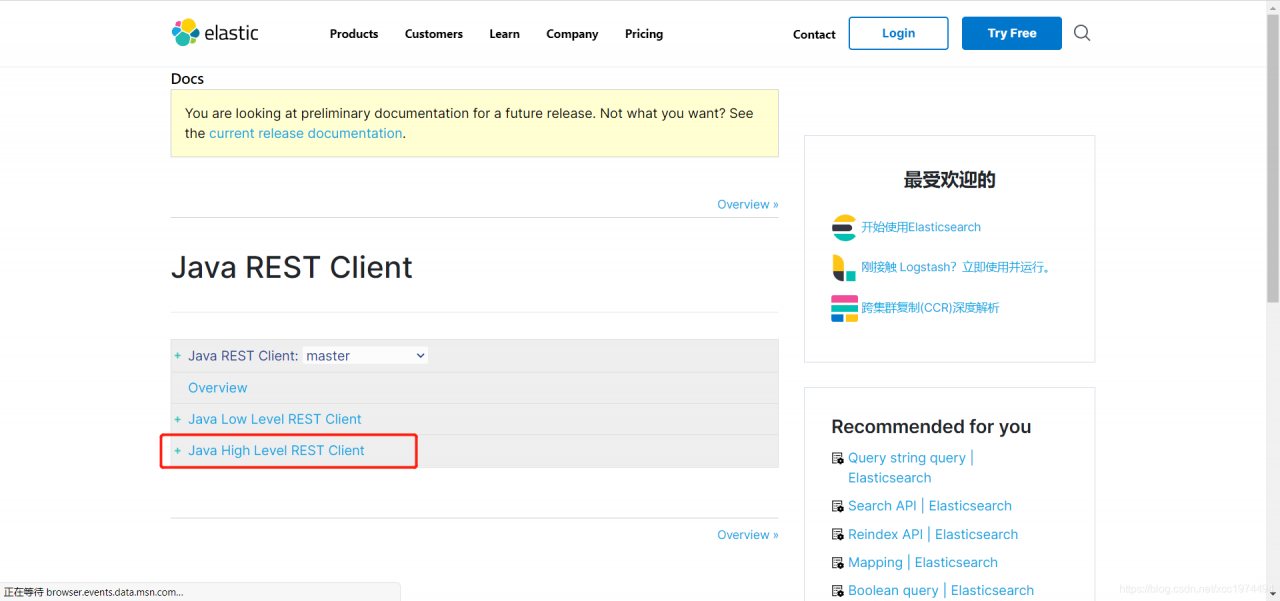The height and width of the screenshot is (601, 1280).
Task: Open the Java High Level REST Client link
Action: click(x=276, y=451)
